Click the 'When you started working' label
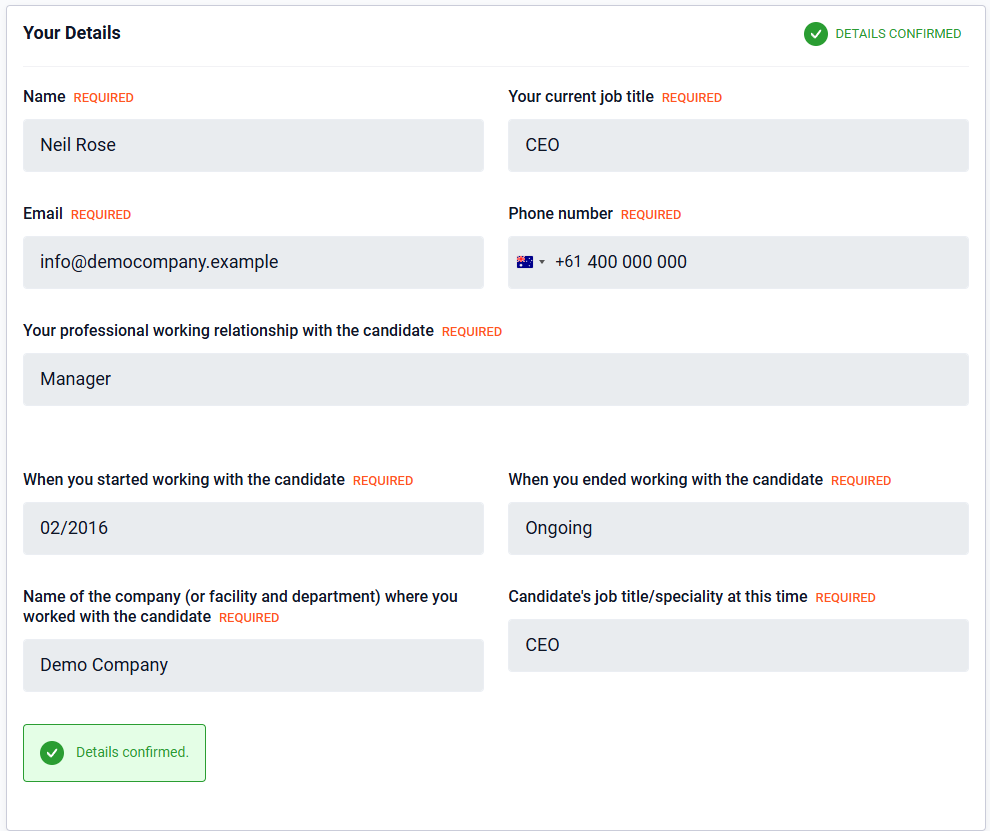Image resolution: width=990 pixels, height=831 pixels. pyautogui.click(x=184, y=480)
